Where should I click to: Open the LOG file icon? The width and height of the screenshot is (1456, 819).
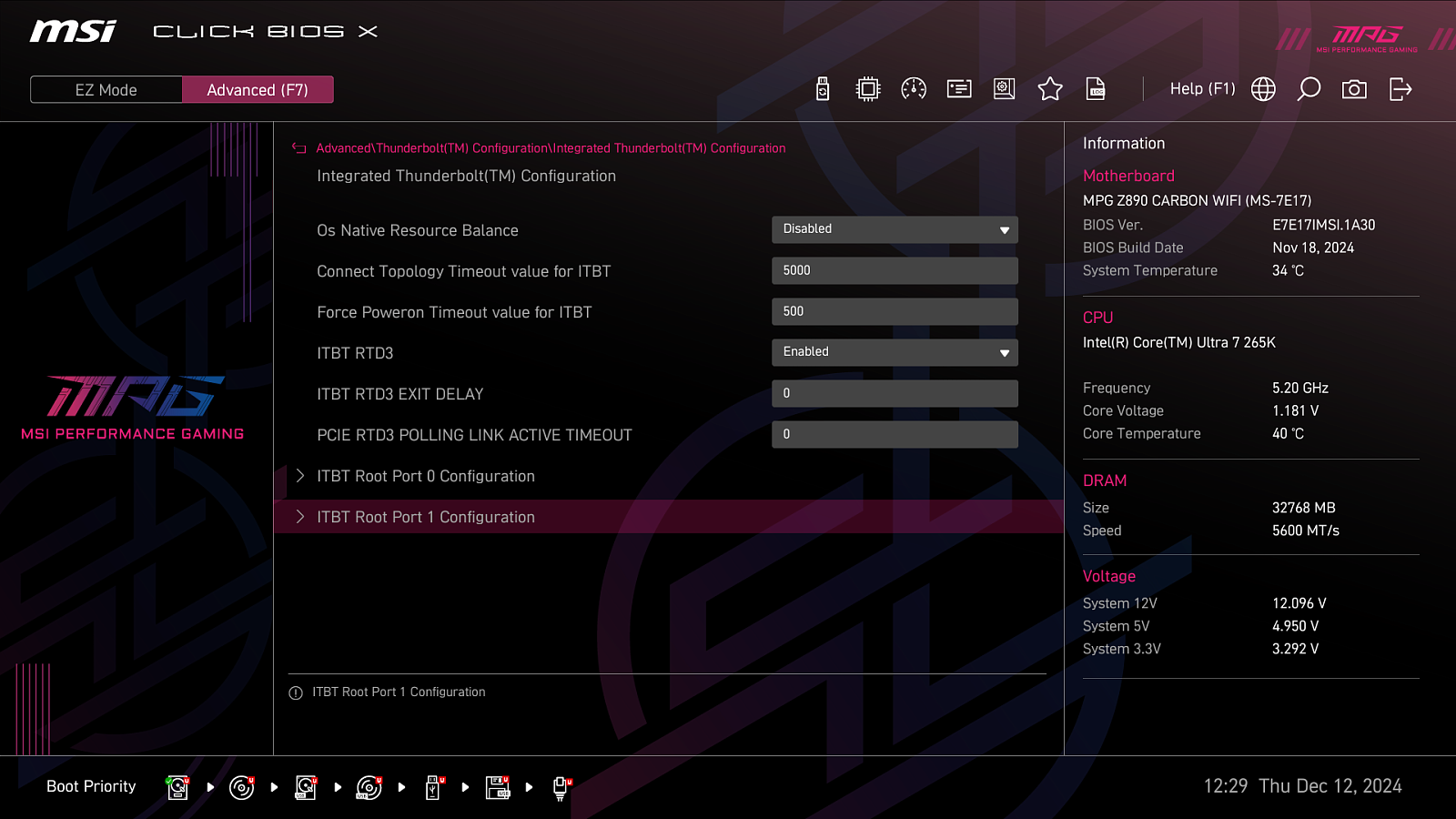click(1096, 89)
